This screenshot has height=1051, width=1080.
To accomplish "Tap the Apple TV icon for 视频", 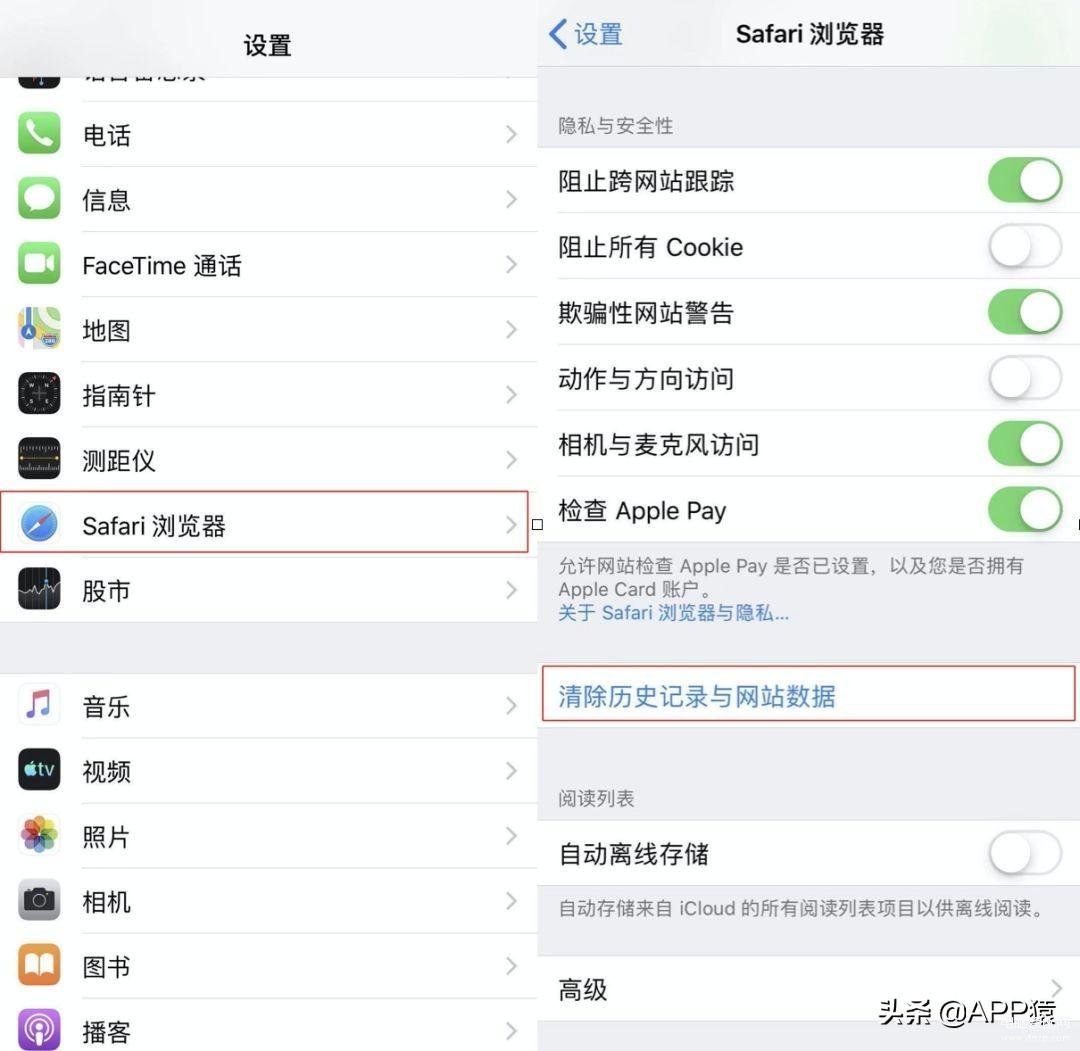I will click(39, 769).
